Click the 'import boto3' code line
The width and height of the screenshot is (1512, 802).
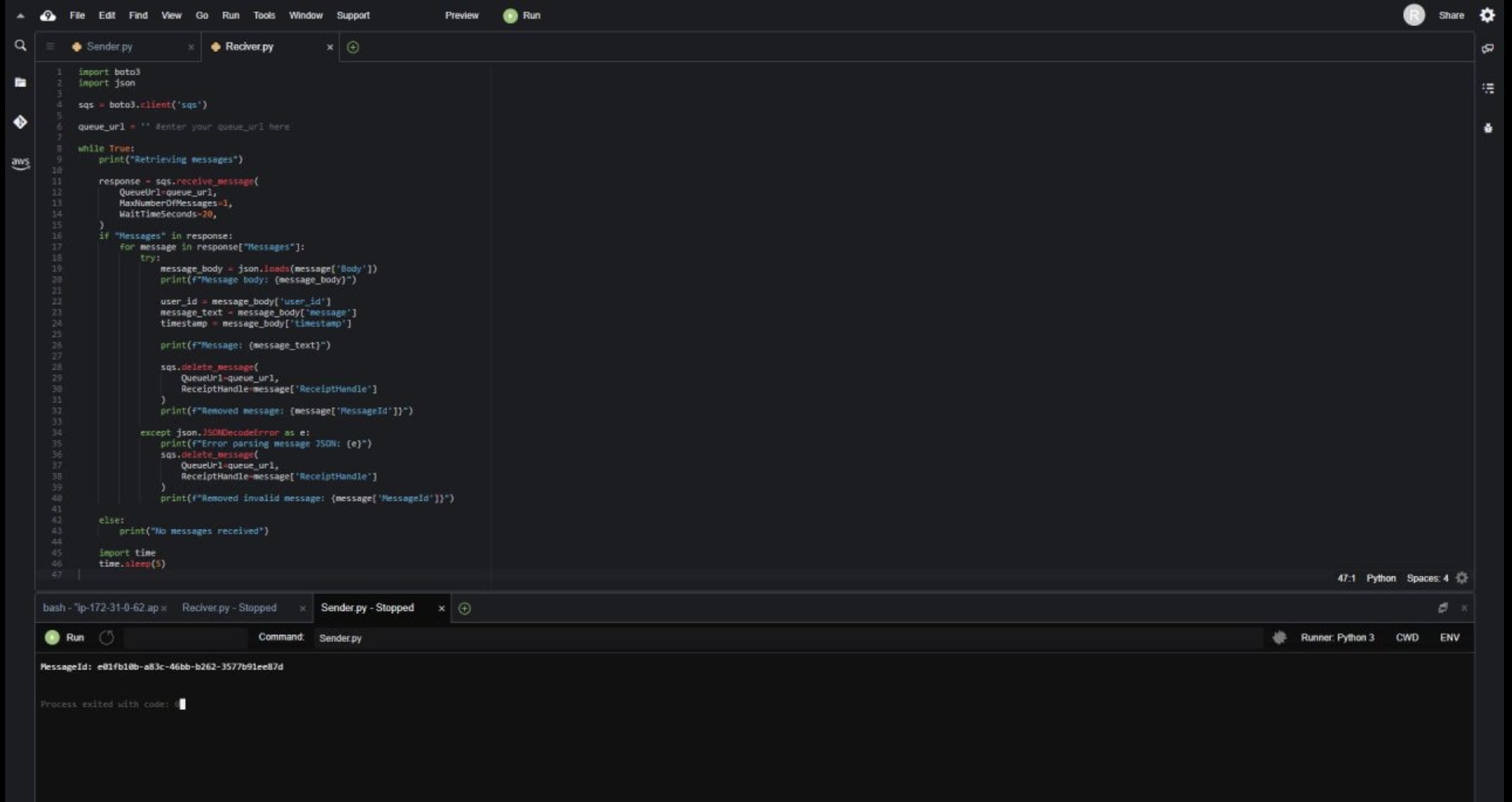(109, 72)
